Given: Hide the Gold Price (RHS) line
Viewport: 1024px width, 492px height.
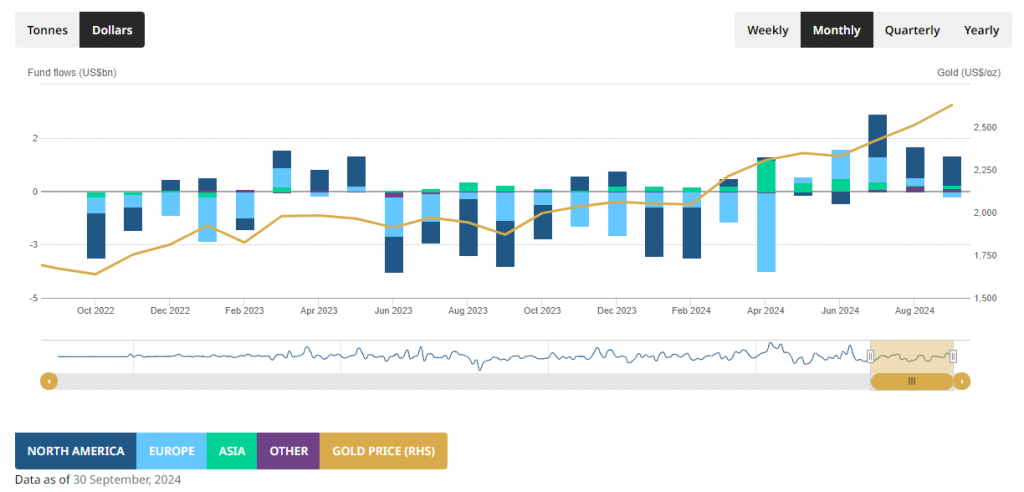Looking at the screenshot, I should pos(383,451).
